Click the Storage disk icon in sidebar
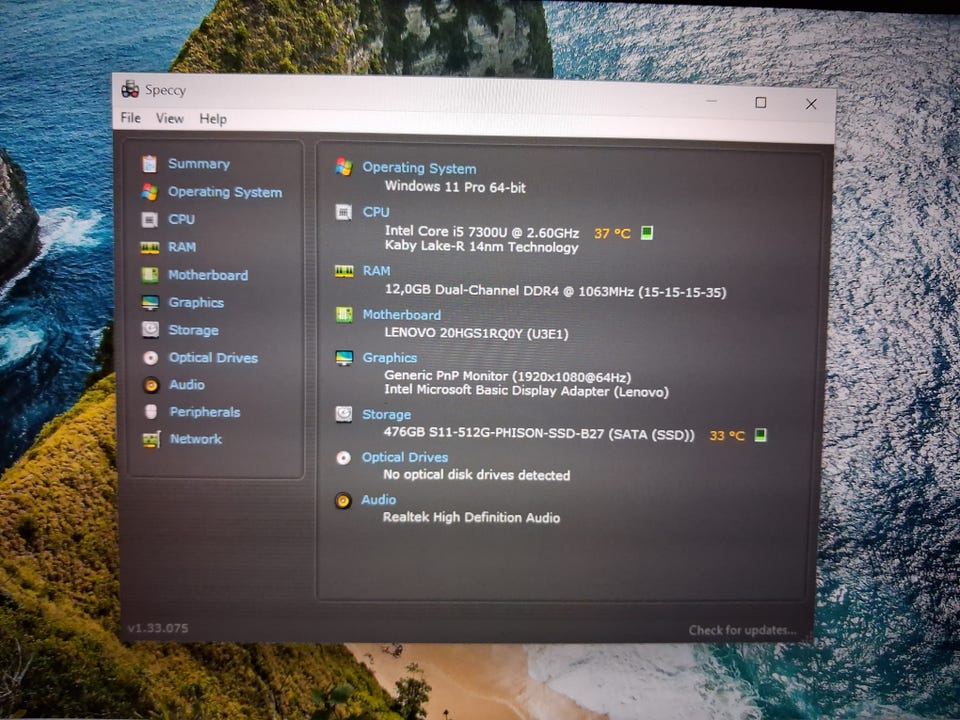960x720 pixels. (x=151, y=330)
